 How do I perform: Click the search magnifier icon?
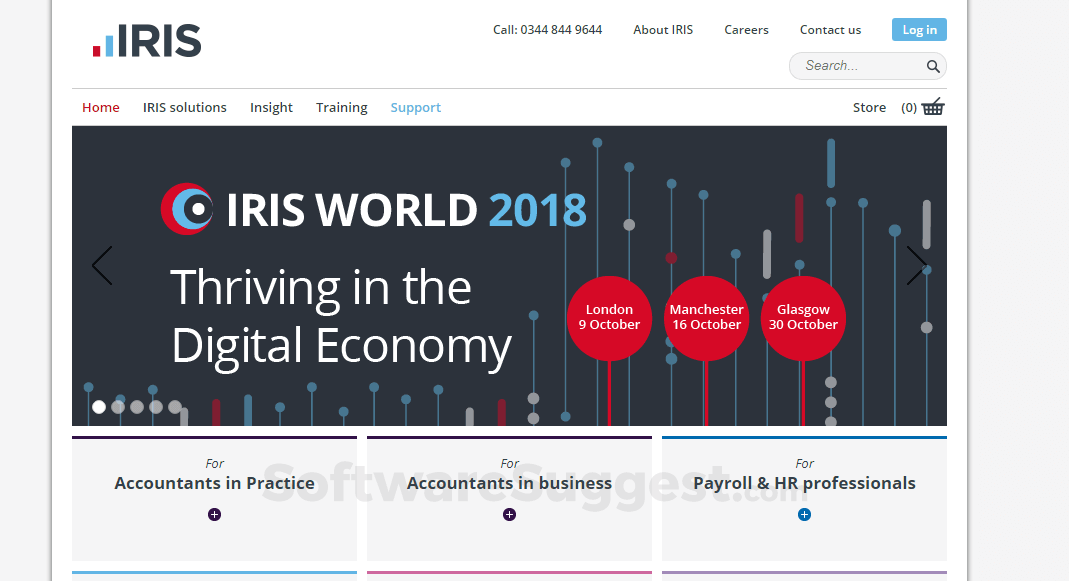pos(933,66)
